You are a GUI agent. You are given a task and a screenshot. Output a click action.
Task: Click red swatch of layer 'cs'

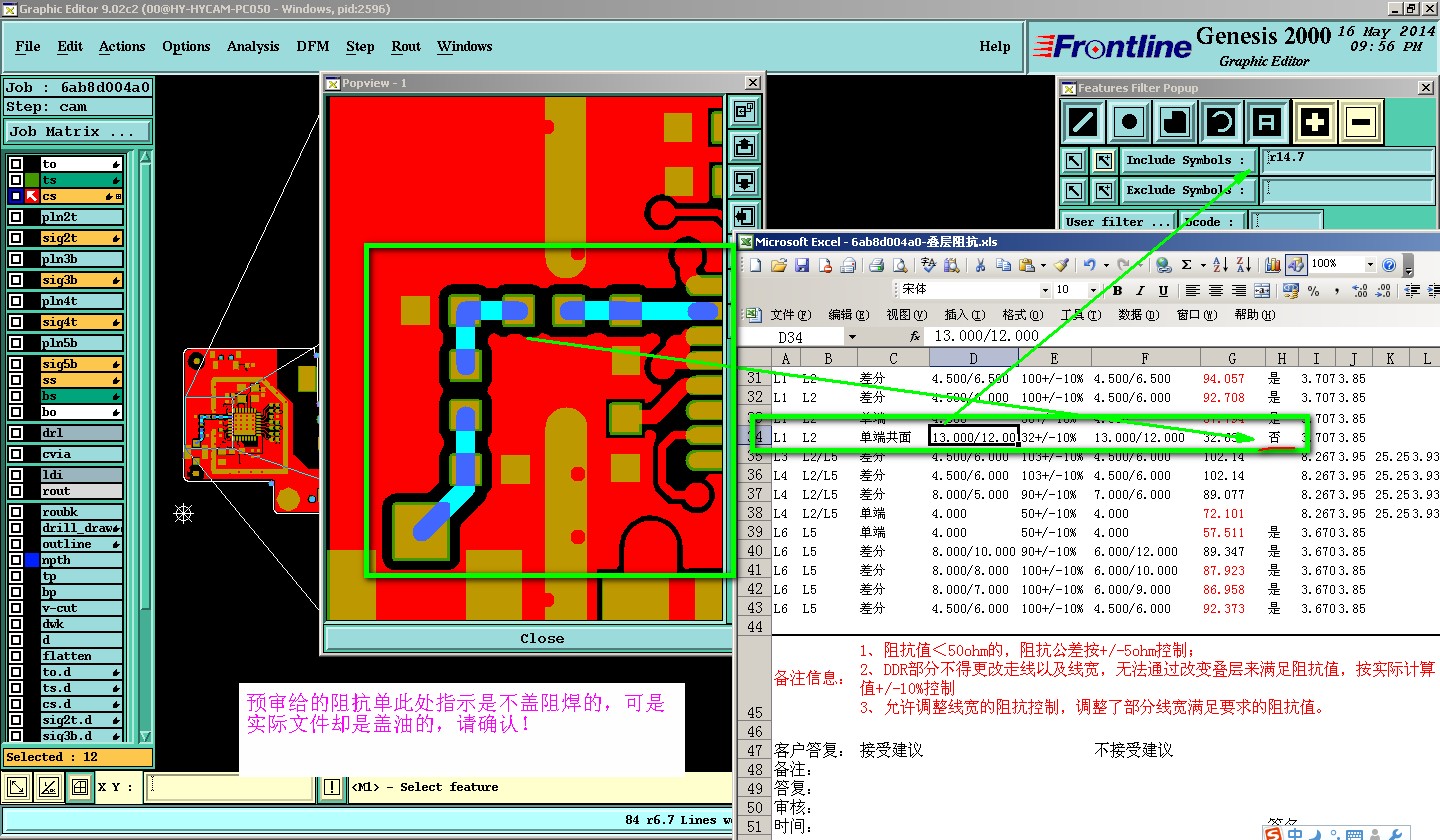tap(32, 196)
